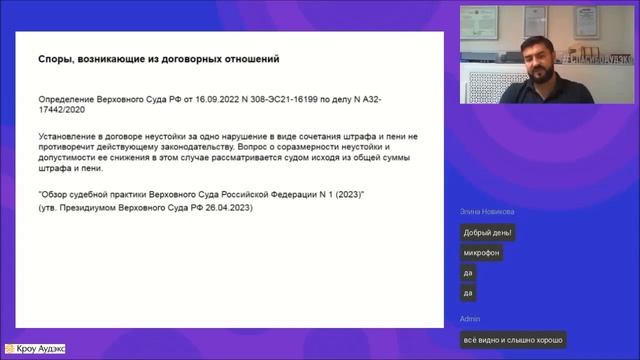
Task: Click the slide title 'Споры, возникающие из договорных отношений'
Action: 159,59
